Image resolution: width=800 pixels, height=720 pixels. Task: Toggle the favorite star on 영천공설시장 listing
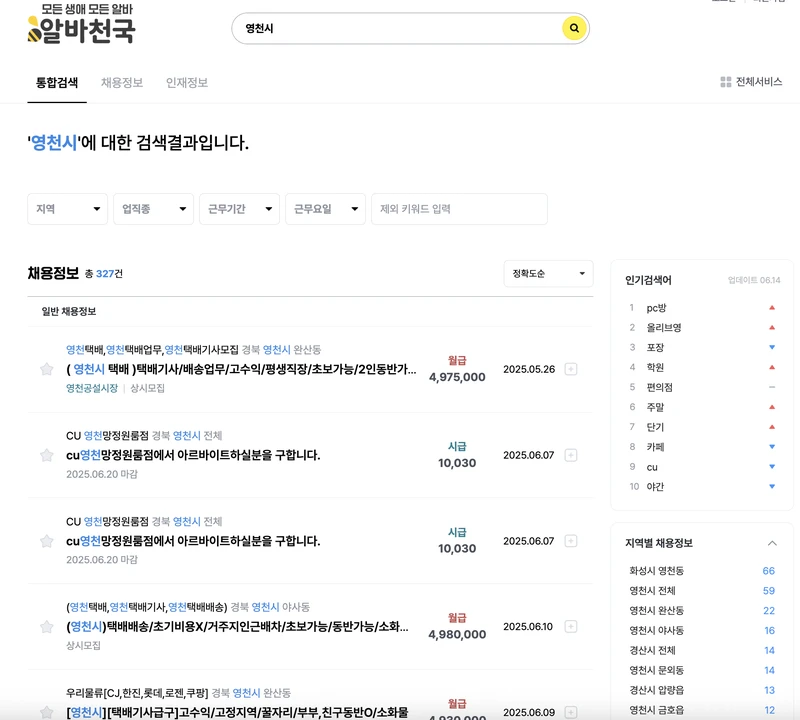click(x=45, y=369)
